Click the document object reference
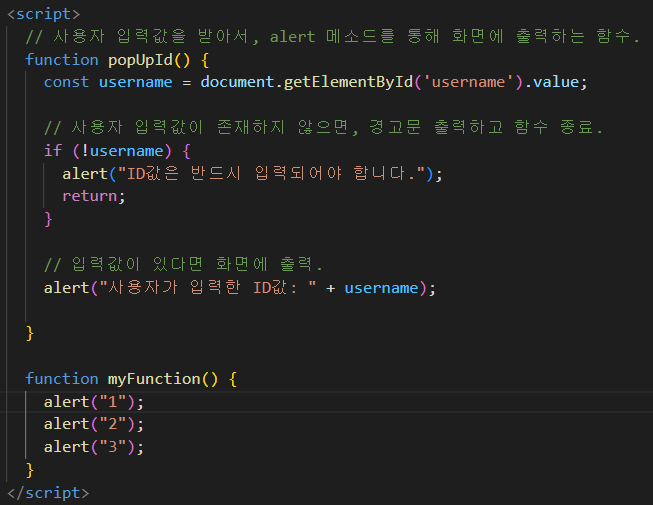 pos(236,82)
